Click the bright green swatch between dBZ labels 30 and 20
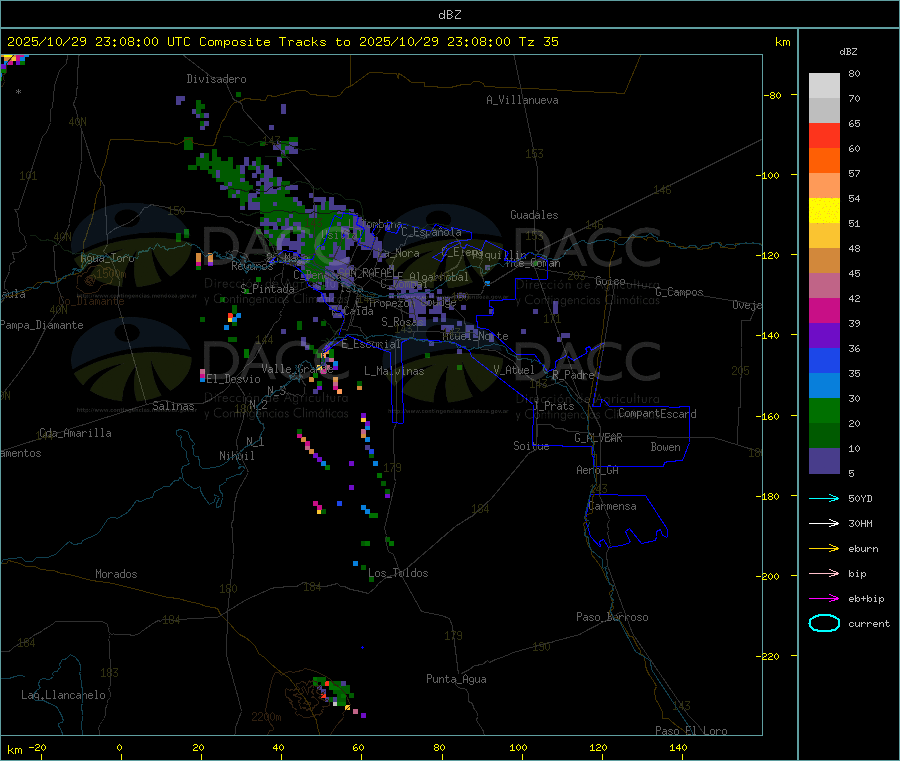Viewport: 900px width, 761px height. [824, 410]
